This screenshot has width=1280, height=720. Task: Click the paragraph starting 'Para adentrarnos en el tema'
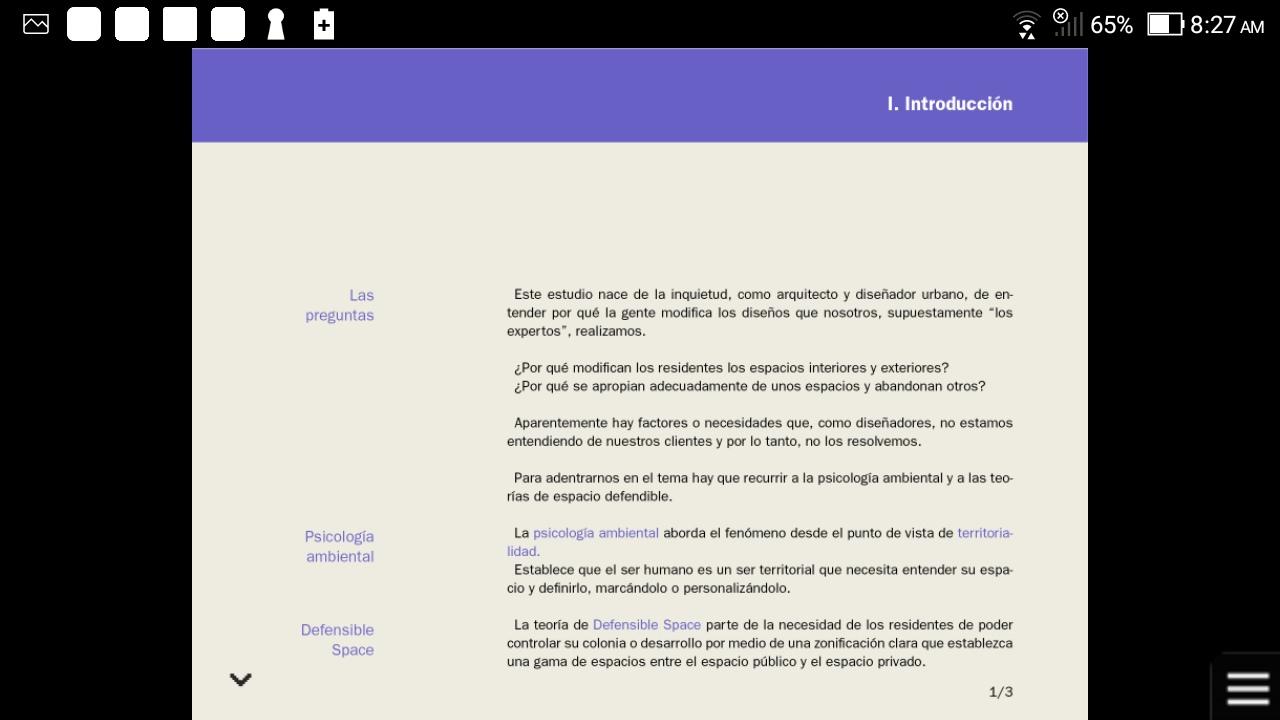pyautogui.click(x=760, y=487)
